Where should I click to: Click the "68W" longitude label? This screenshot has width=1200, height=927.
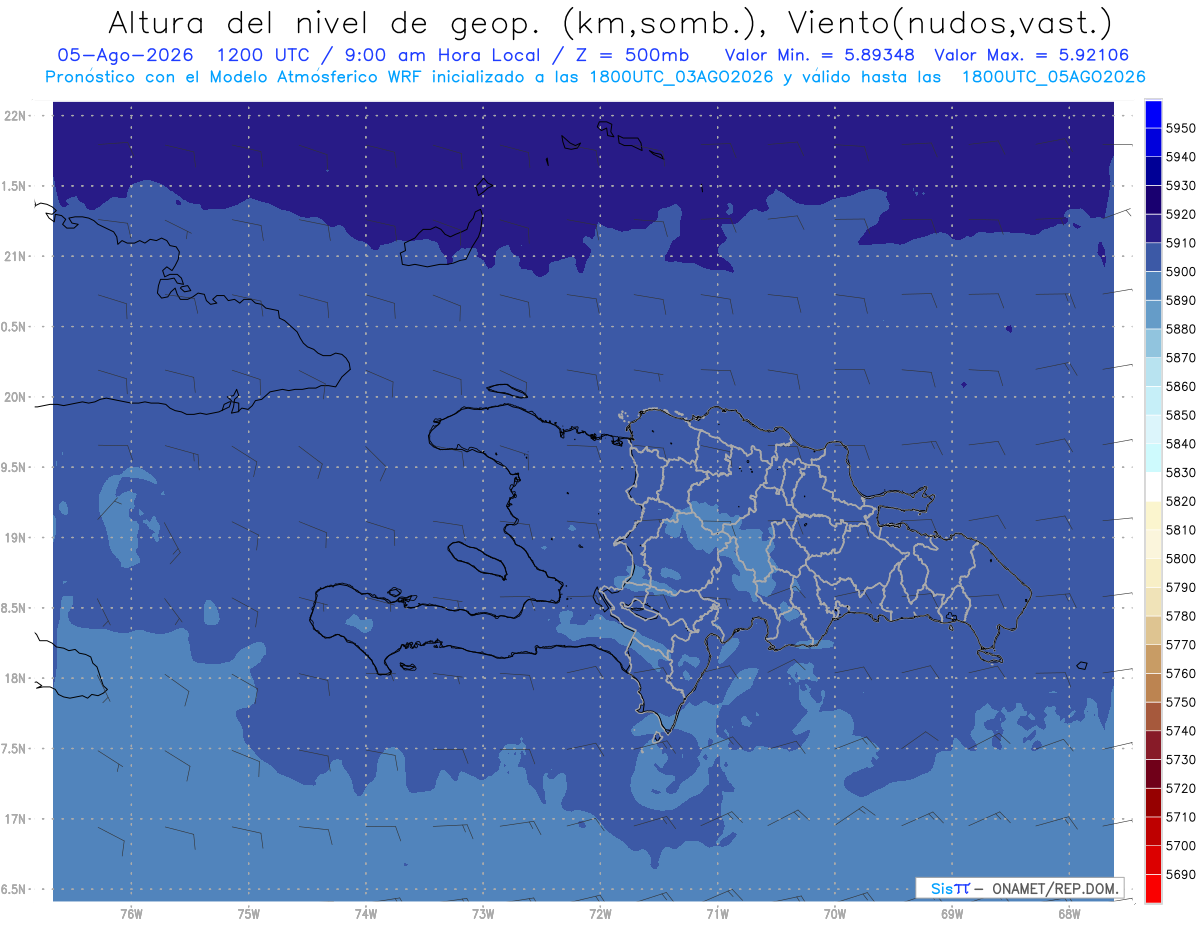click(1069, 913)
